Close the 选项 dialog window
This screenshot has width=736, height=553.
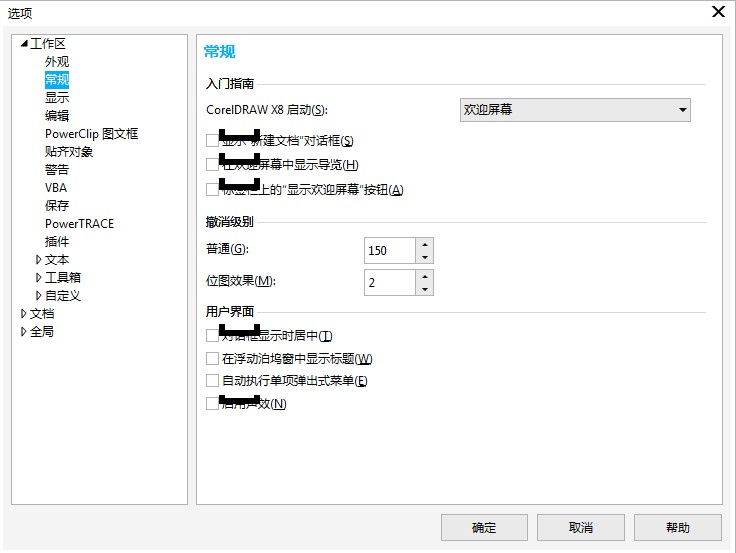point(718,12)
